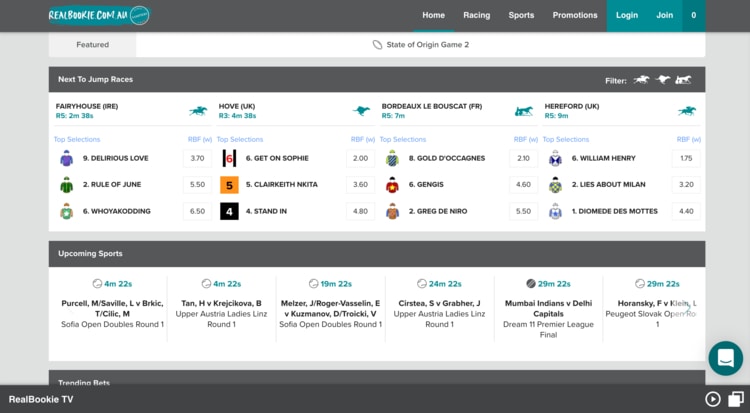Screen dimensions: 750x413
Task: Select Stand In odds 4.80
Action: (x=361, y=211)
